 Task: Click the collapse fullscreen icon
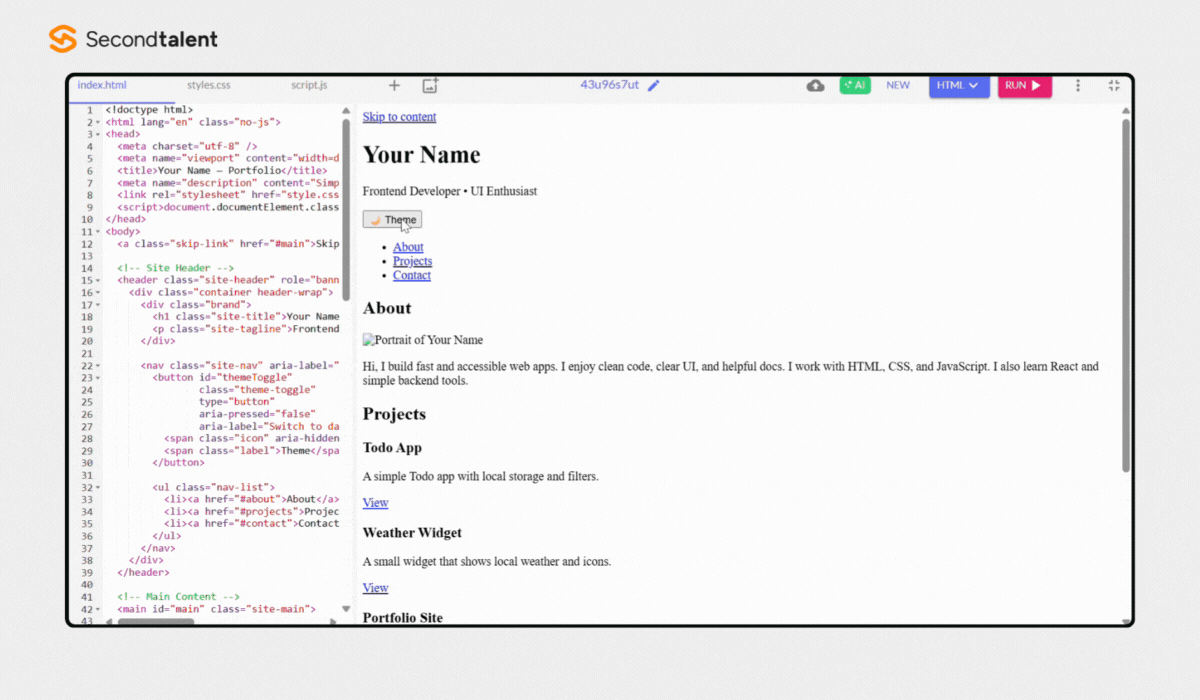[1114, 86]
